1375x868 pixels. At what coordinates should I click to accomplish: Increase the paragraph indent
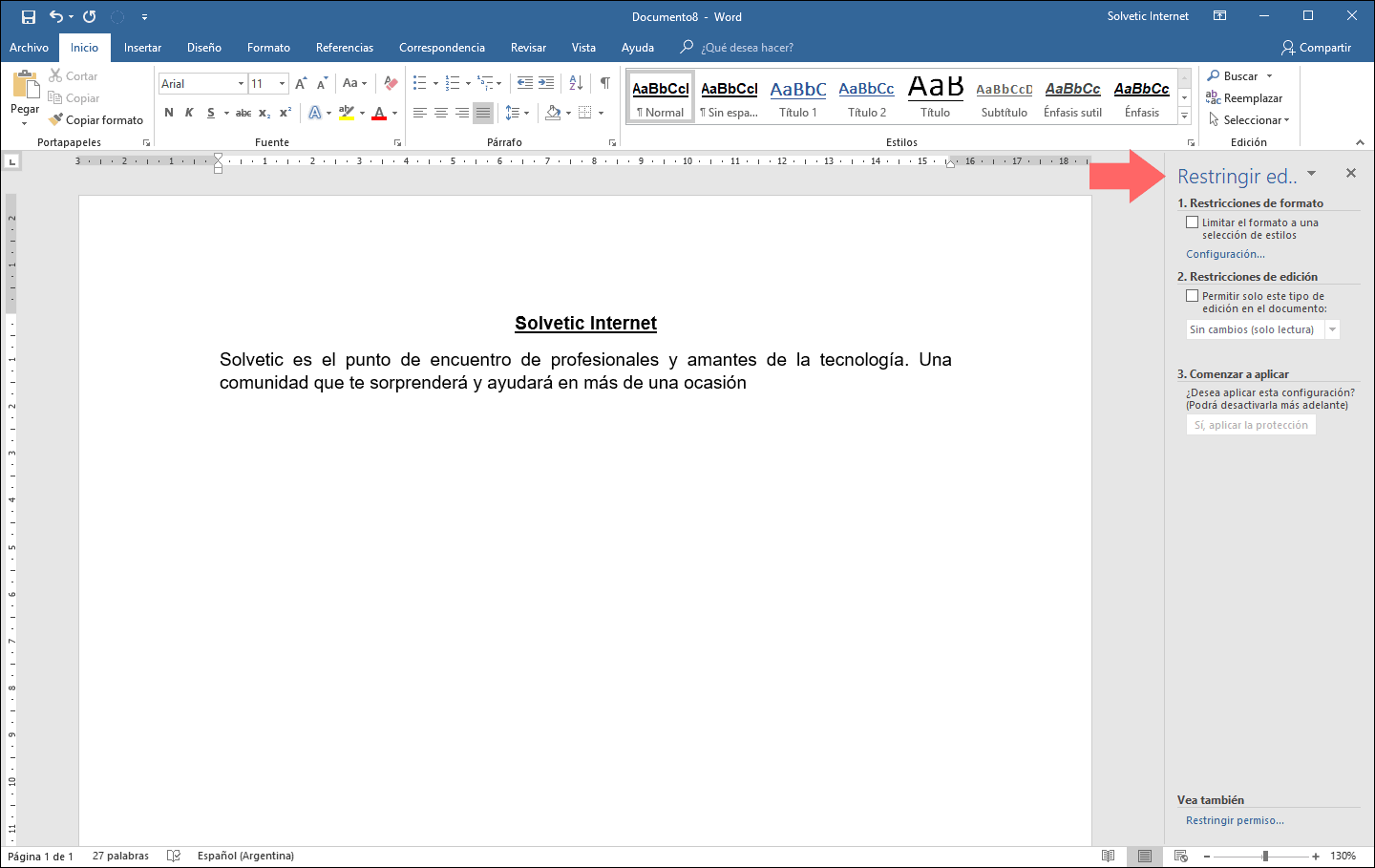tap(546, 83)
